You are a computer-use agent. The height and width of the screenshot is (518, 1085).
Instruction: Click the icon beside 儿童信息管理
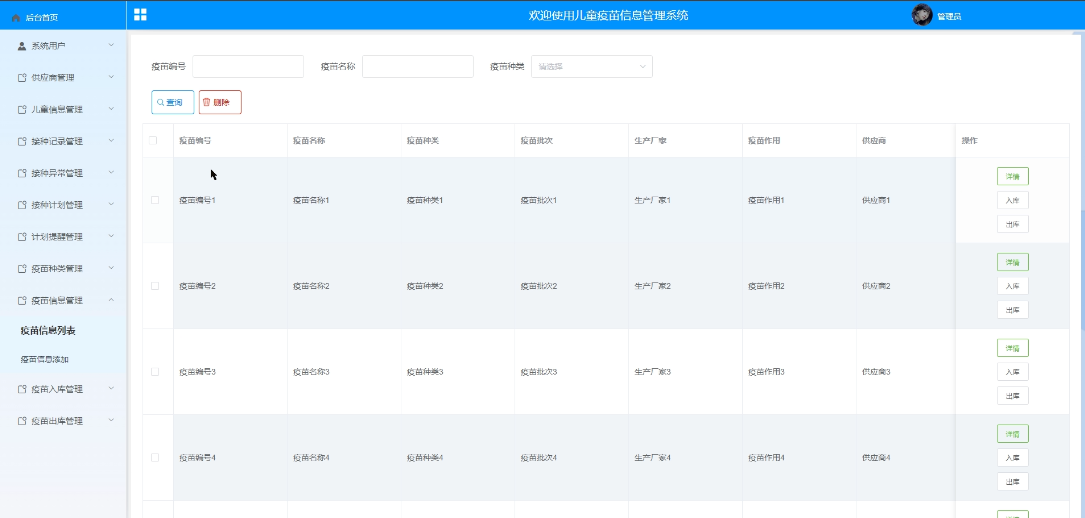point(21,109)
